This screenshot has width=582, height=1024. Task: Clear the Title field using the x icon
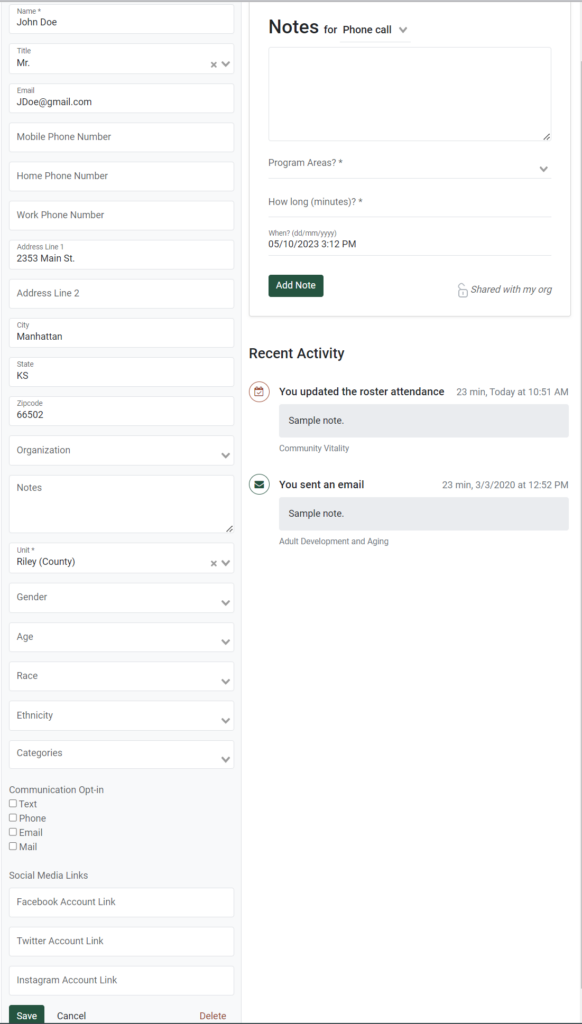[x=213, y=65]
